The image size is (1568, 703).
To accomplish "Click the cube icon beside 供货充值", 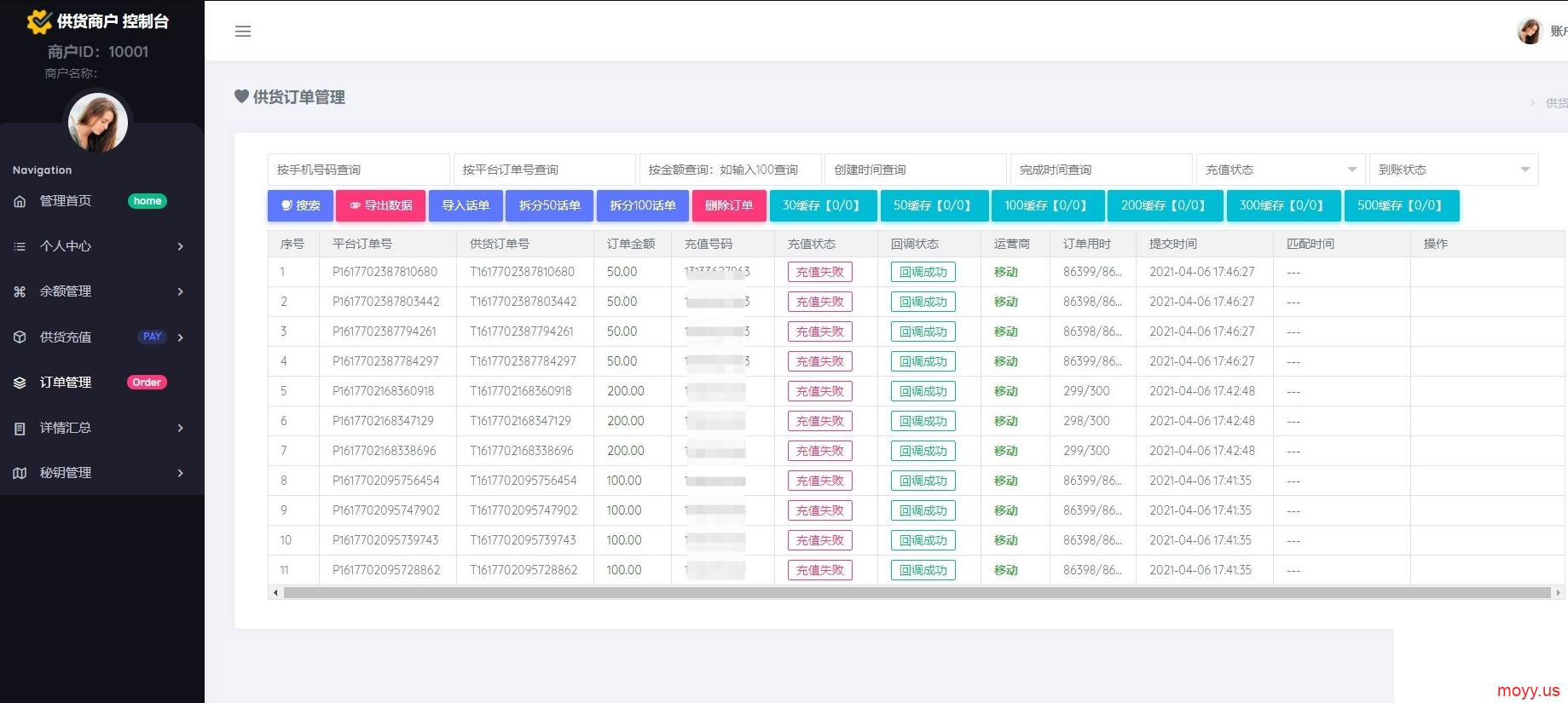I will 20,337.
